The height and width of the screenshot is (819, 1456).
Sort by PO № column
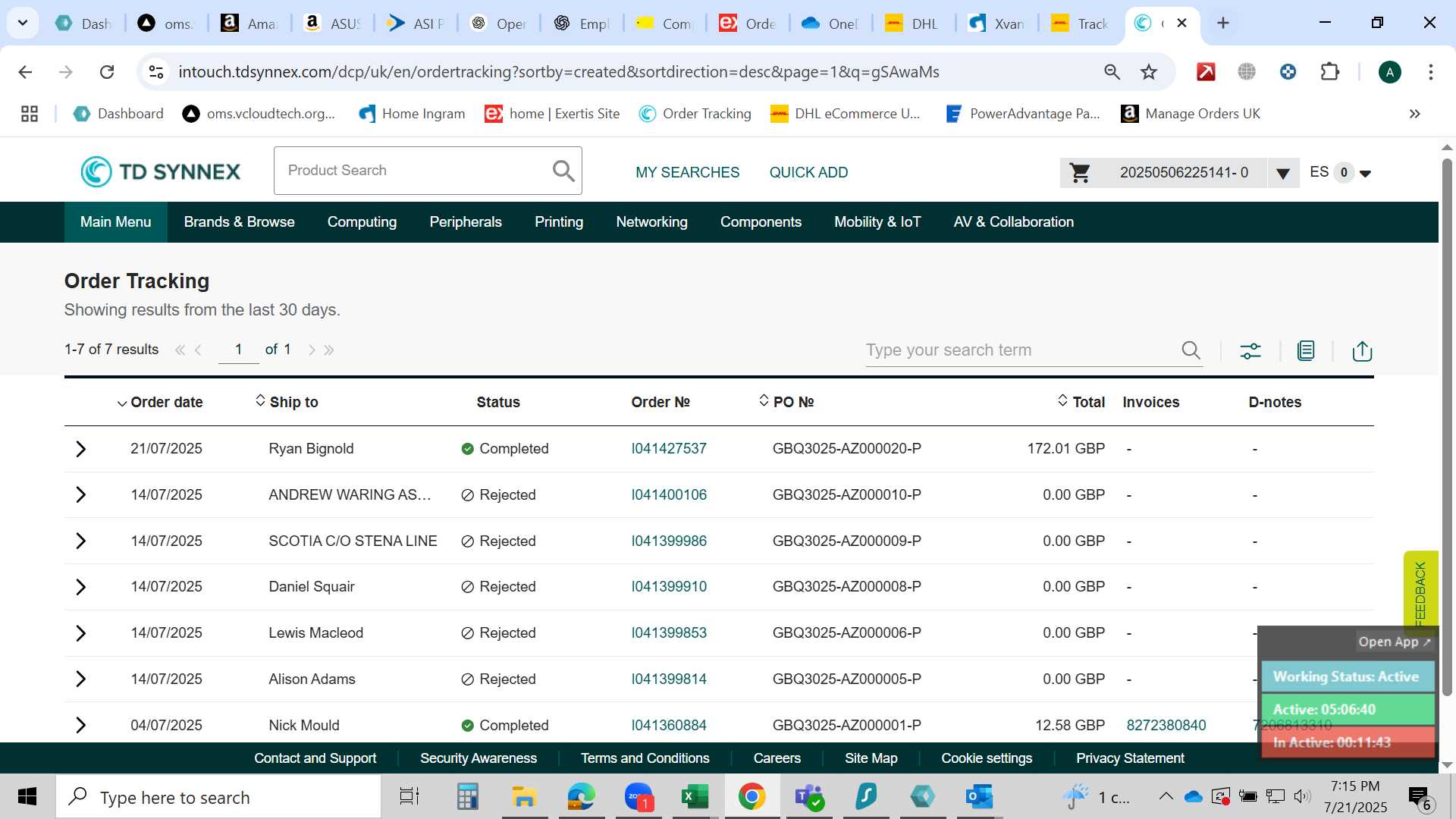786,402
